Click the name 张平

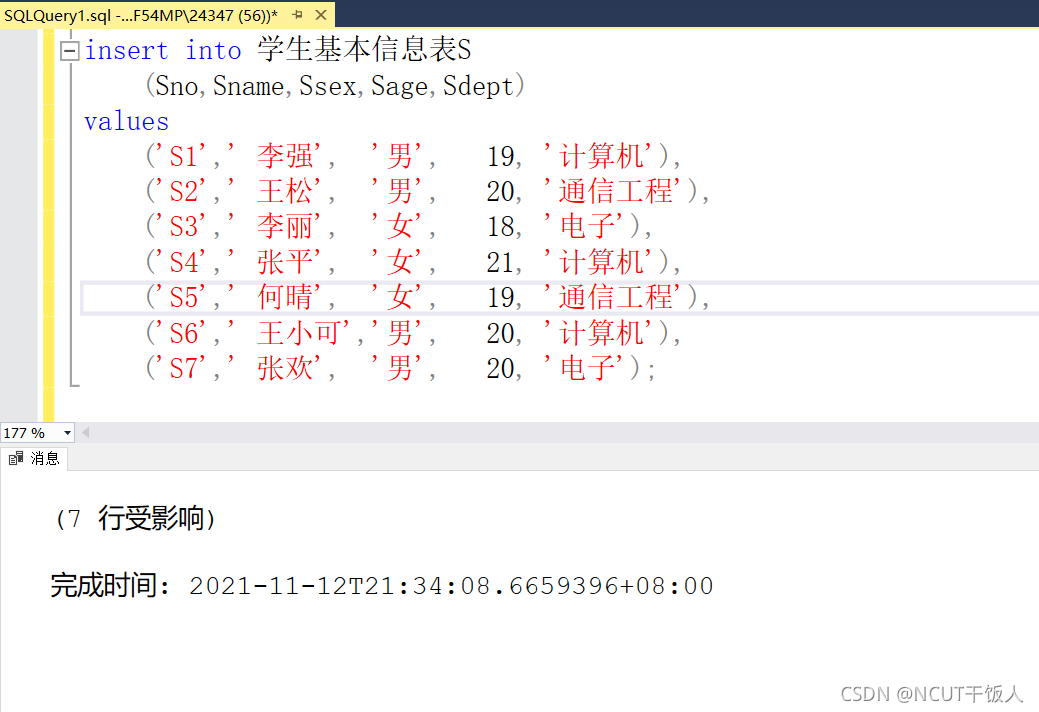click(x=285, y=262)
